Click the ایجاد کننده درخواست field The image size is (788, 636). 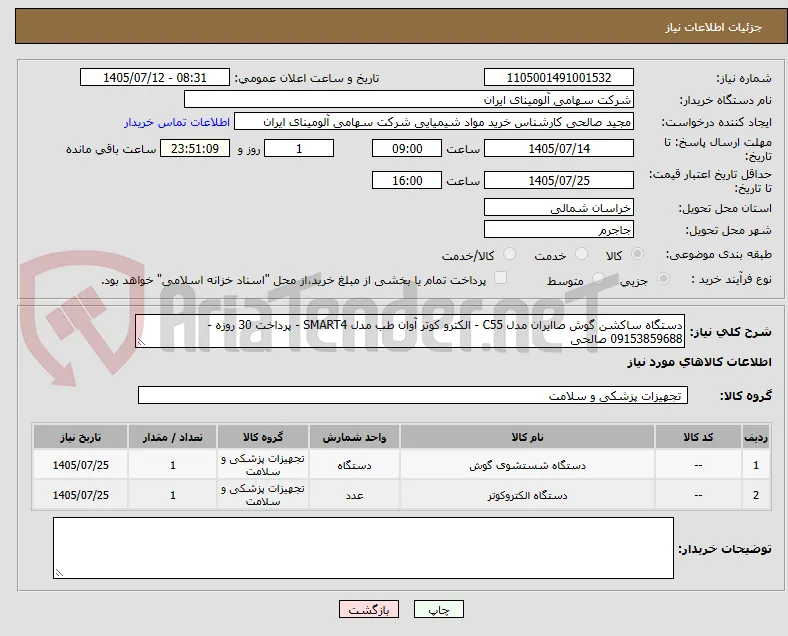click(434, 122)
